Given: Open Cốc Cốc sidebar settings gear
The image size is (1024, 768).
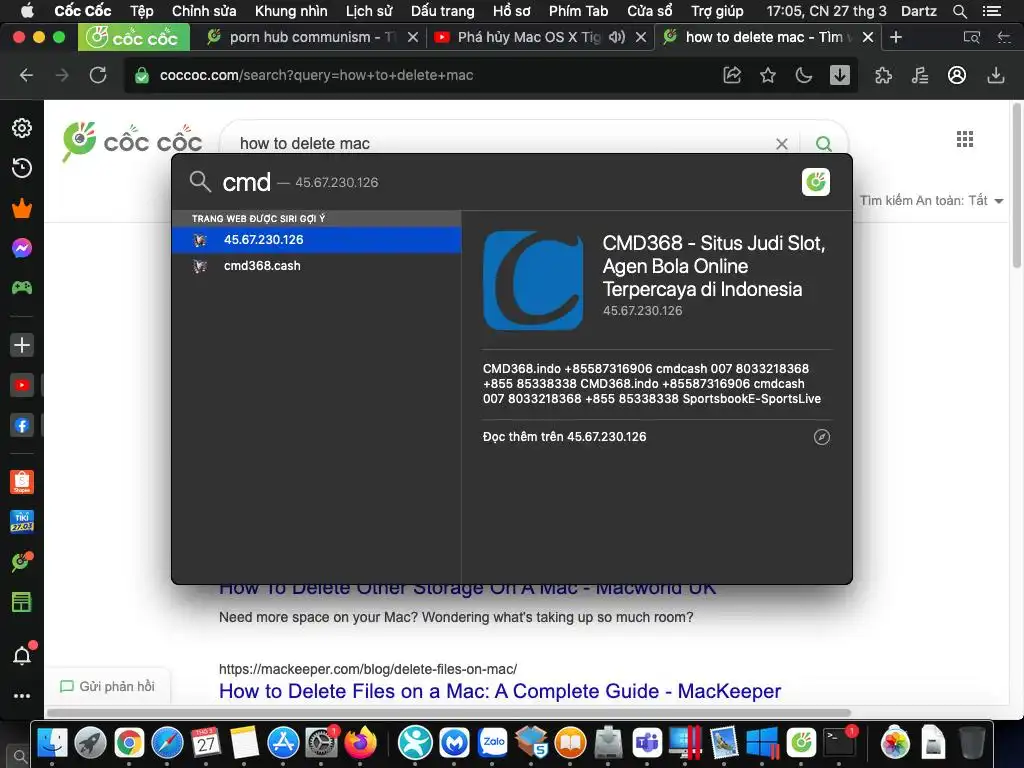Looking at the screenshot, I should pyautogui.click(x=22, y=128).
